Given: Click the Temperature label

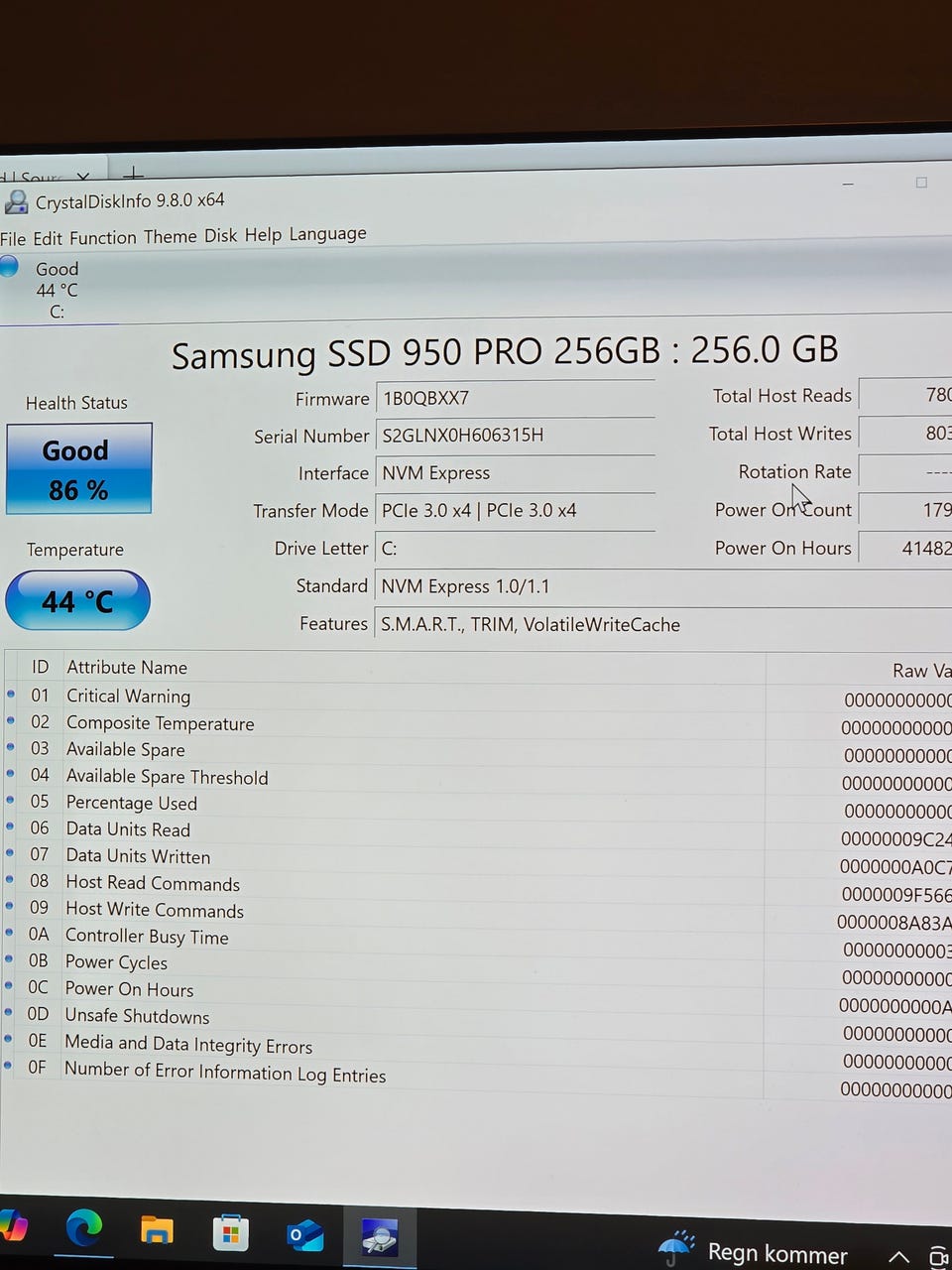Looking at the screenshot, I should tap(75, 550).
